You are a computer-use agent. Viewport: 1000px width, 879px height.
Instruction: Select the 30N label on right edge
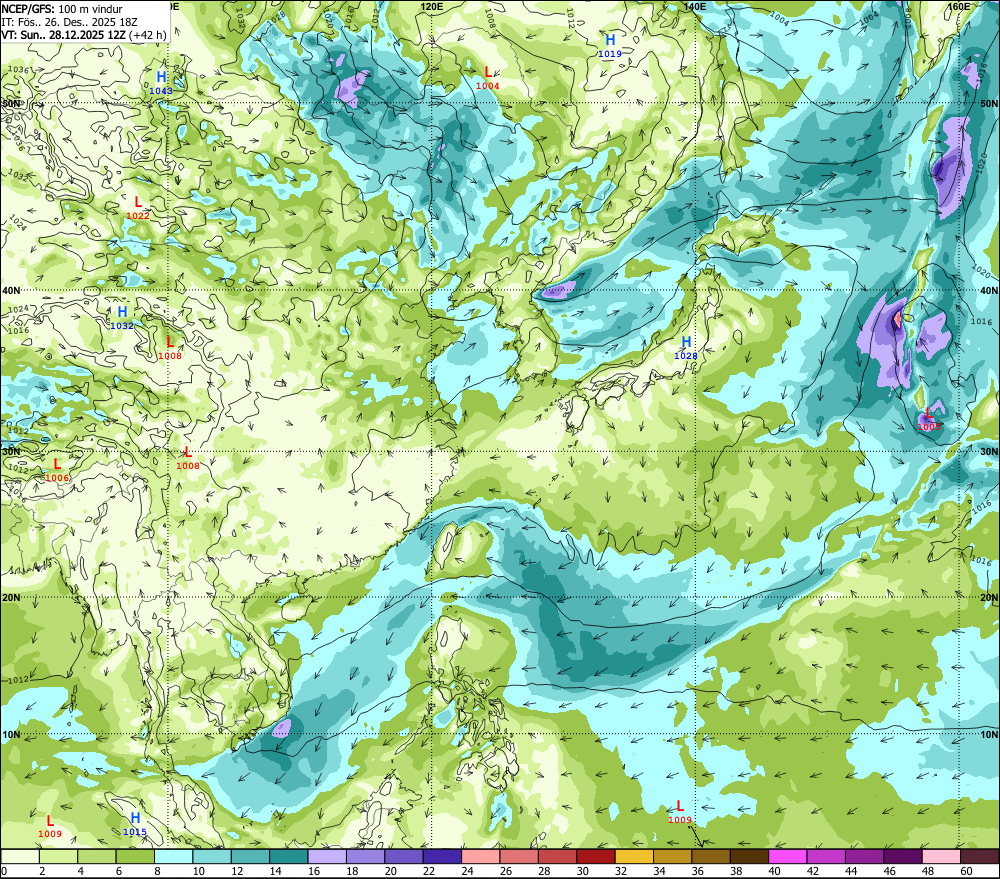click(989, 452)
